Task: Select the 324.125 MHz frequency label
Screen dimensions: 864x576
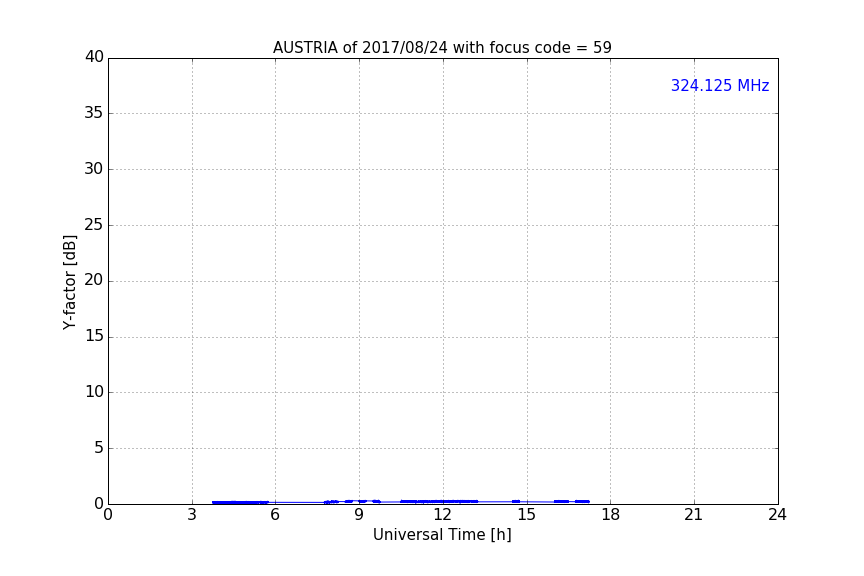Action: 720,85
